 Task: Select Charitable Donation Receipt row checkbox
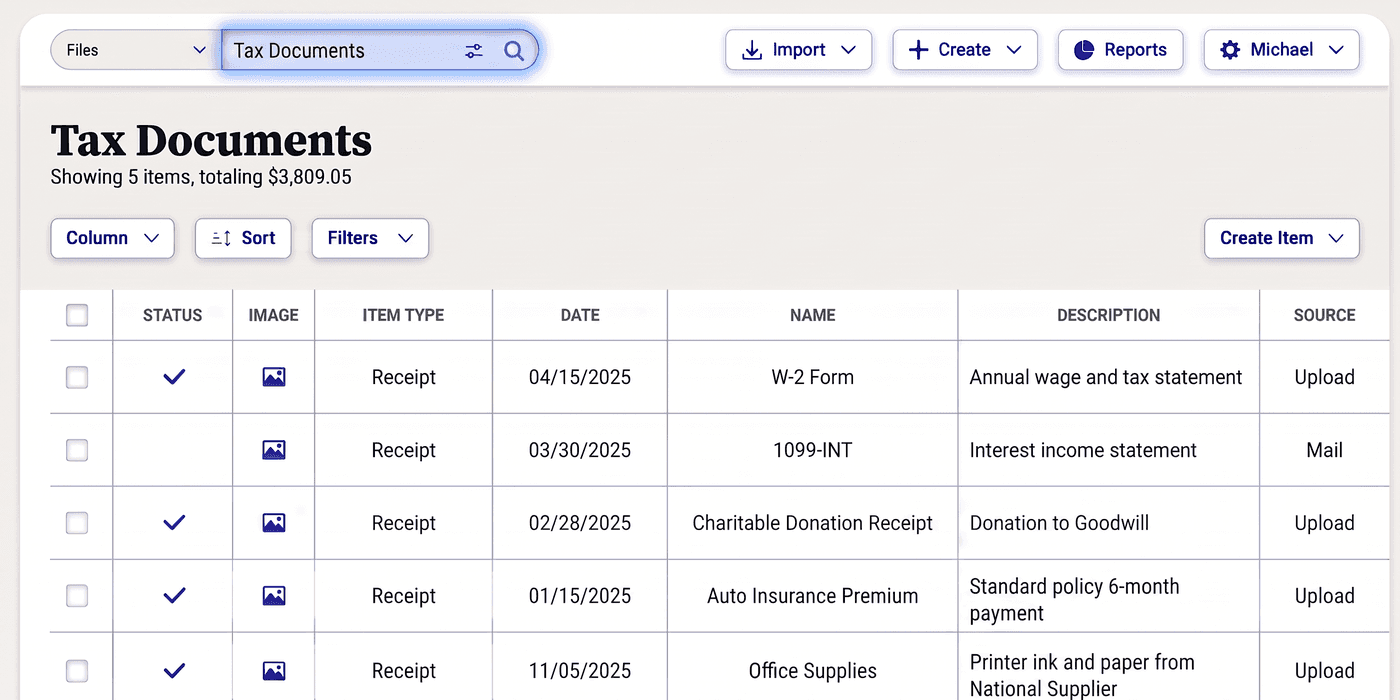pos(77,523)
